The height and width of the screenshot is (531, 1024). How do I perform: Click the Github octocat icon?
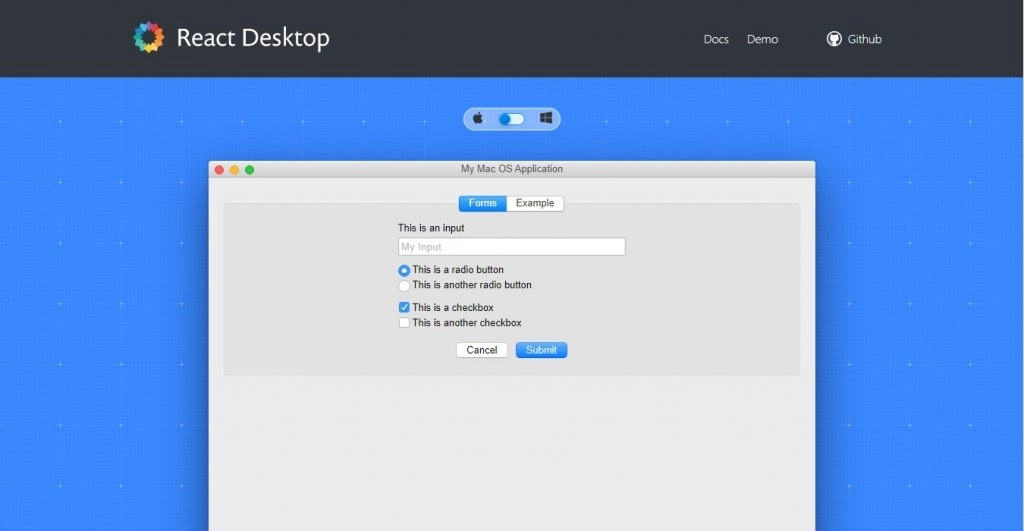834,39
